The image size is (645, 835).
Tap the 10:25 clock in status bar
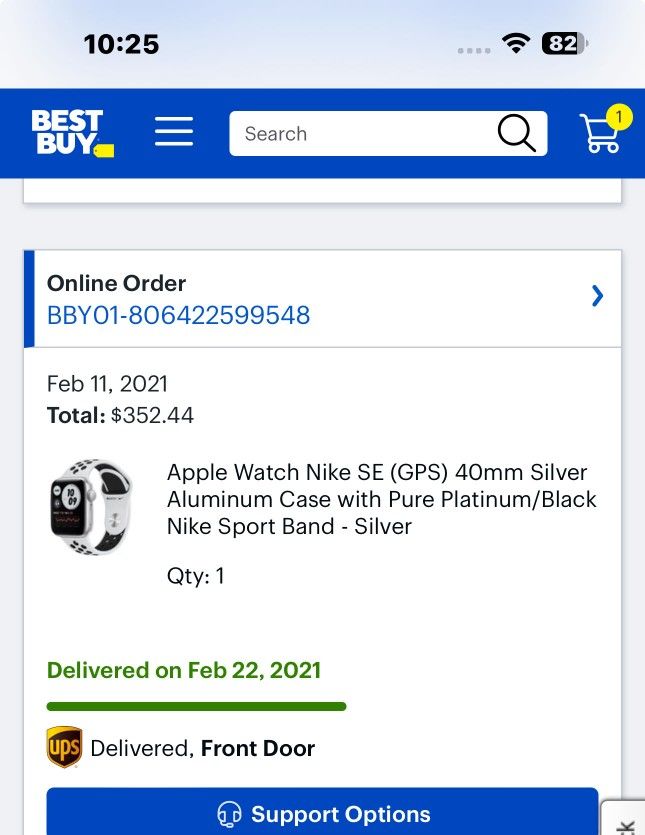click(x=121, y=44)
